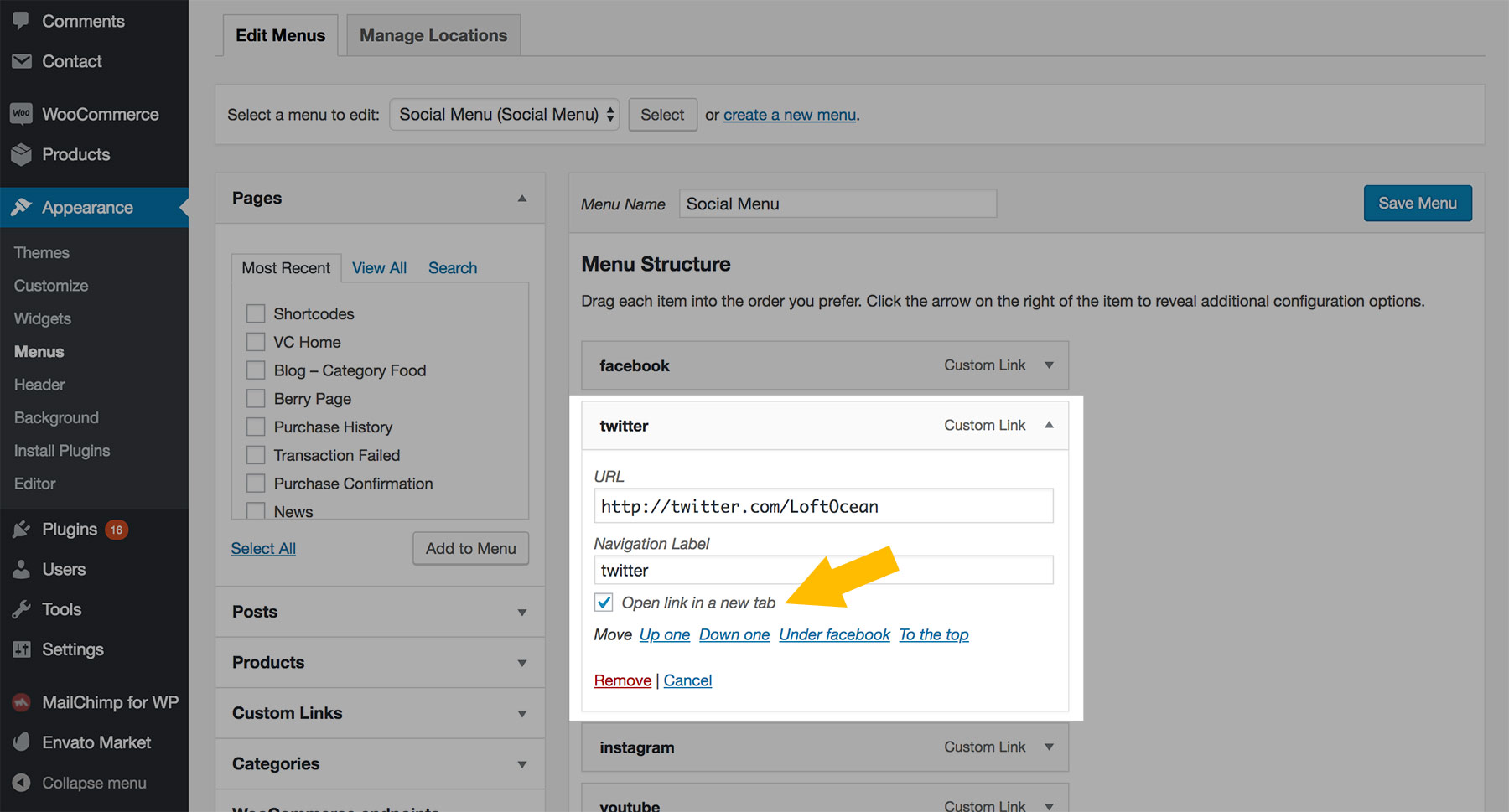Move twitter using the Under facebook link
The width and height of the screenshot is (1509, 812).
[x=833, y=634]
